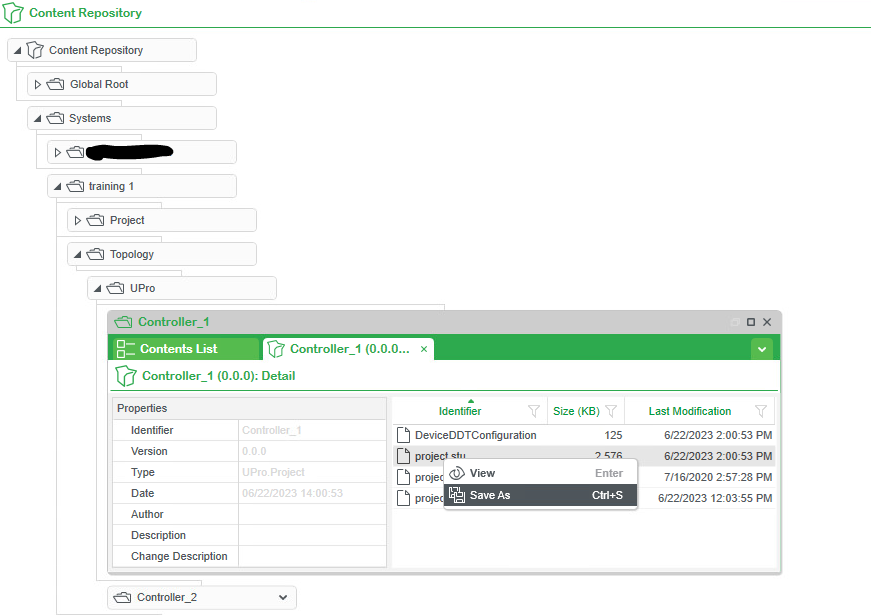Click the Topology folder icon
This screenshot has height=615, width=871.
point(95,254)
